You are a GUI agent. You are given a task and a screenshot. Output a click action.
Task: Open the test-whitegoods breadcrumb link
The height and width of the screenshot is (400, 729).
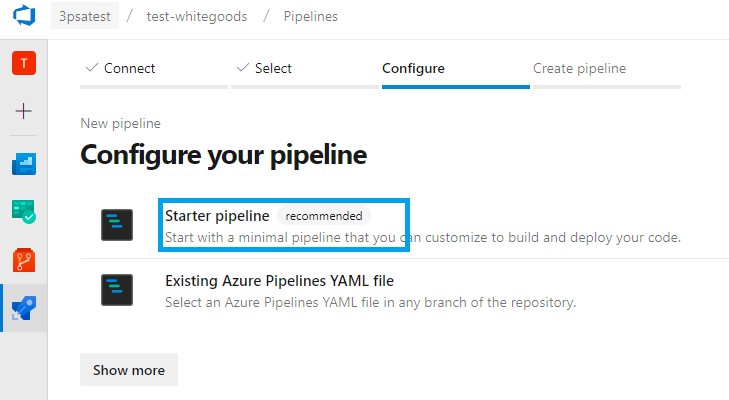pos(196,17)
